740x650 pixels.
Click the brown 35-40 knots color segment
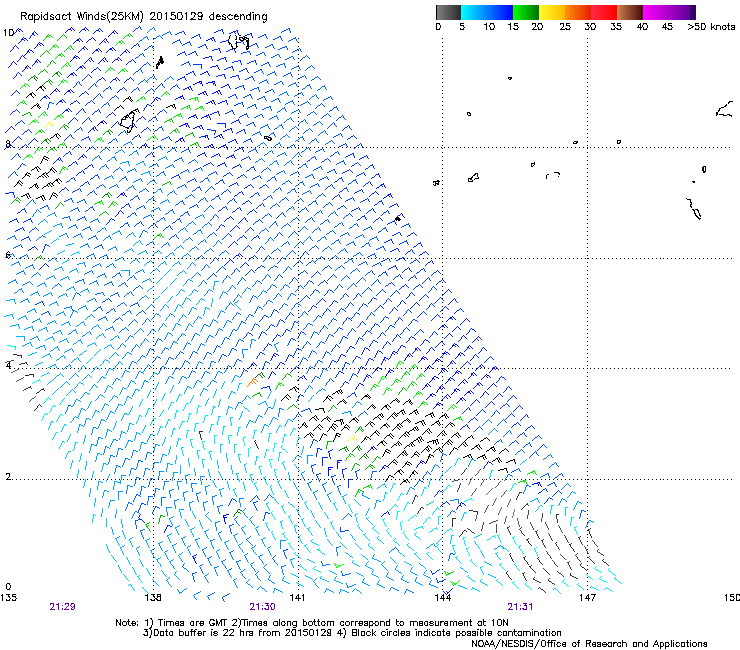click(630, 12)
